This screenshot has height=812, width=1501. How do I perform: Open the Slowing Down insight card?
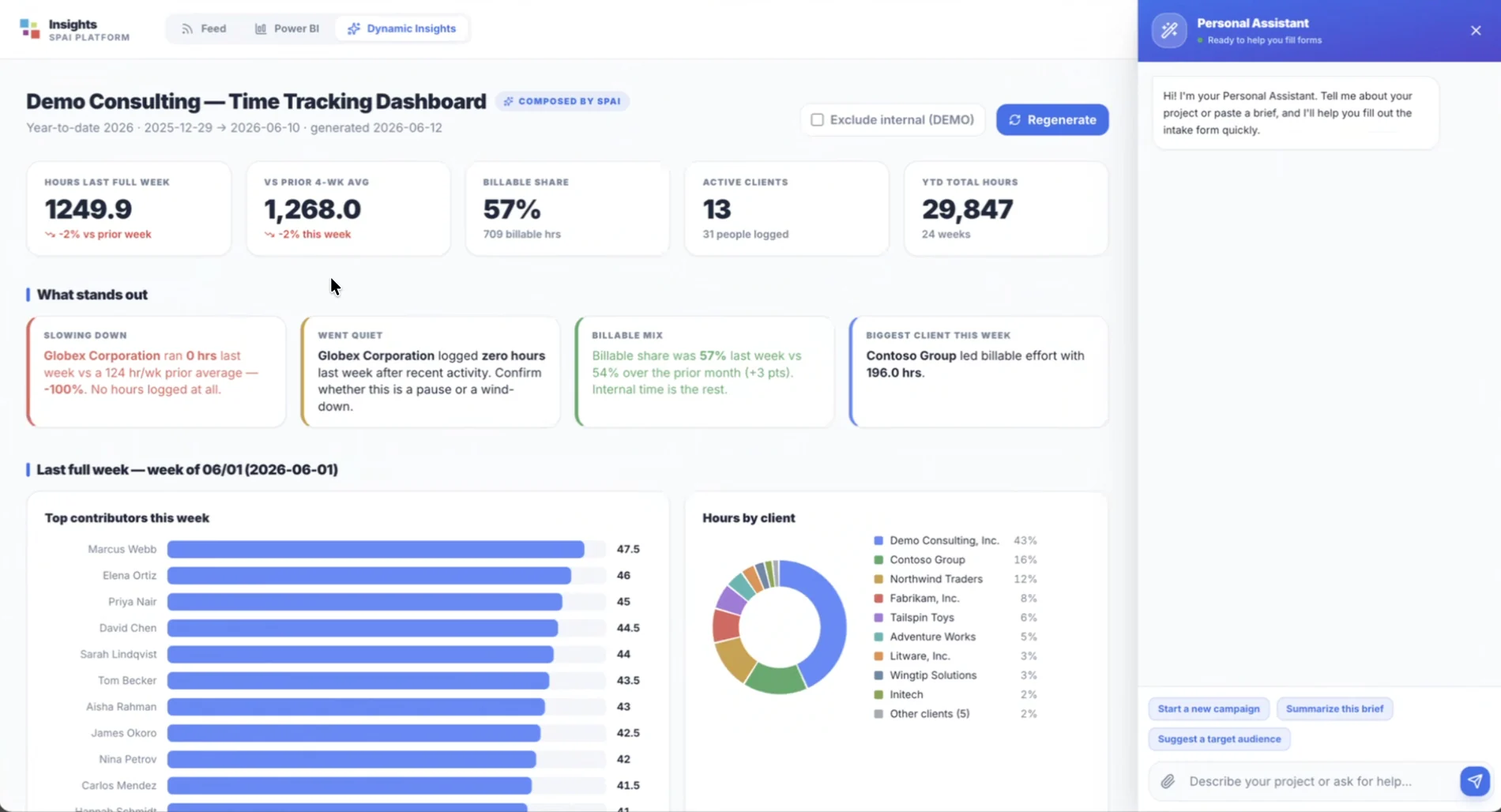click(156, 372)
